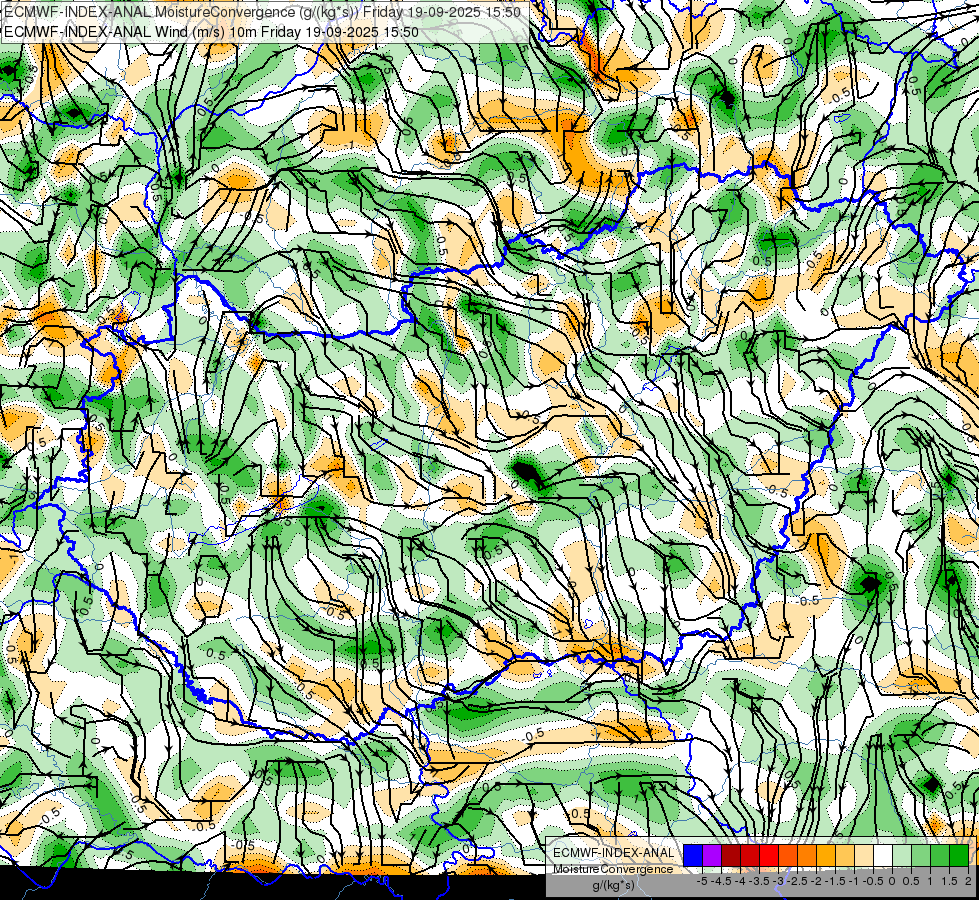Pick the orange-red swatch between -3 and -2.5
Screen dimensions: 979x900
point(788,855)
